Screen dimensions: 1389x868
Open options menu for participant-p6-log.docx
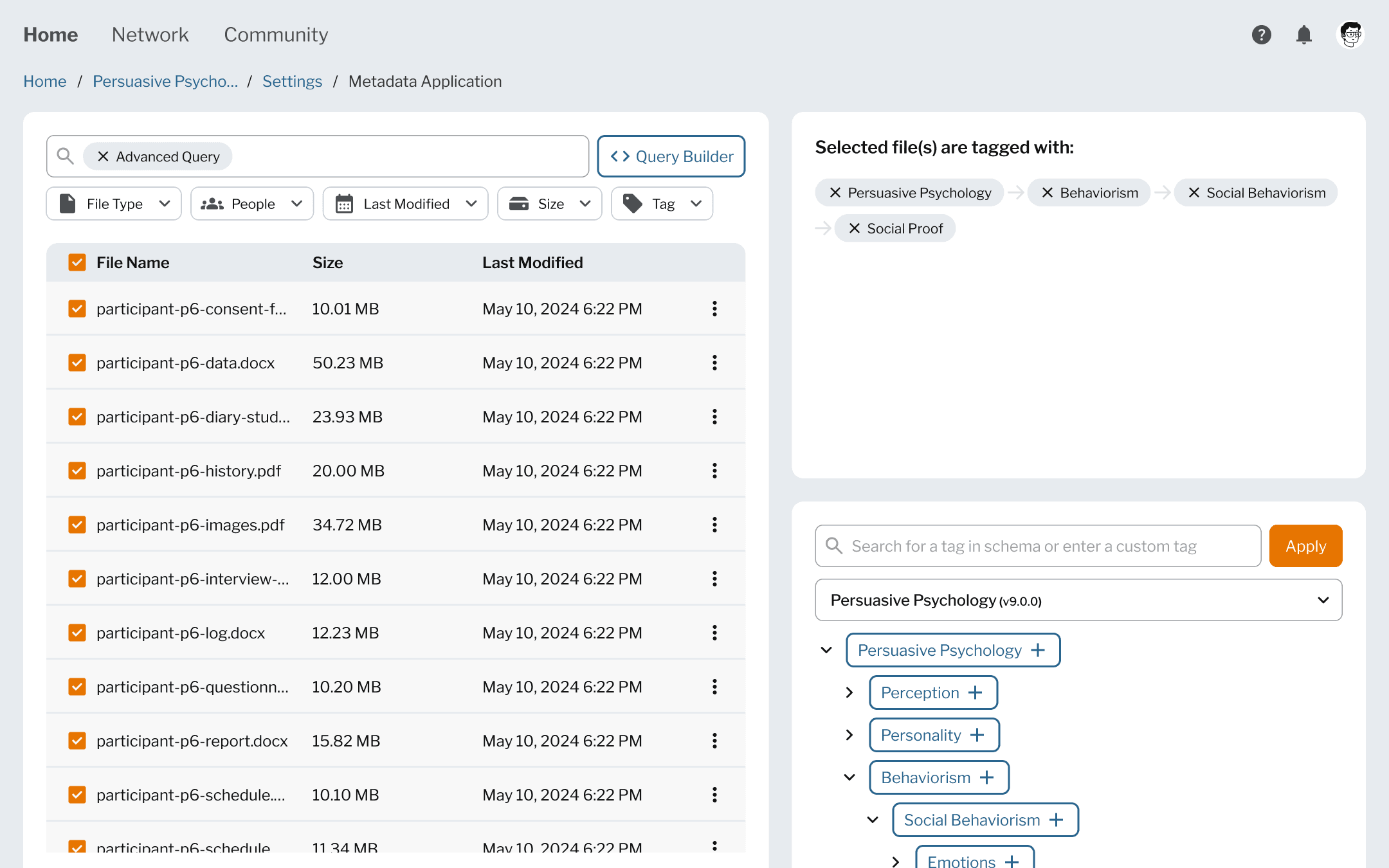pyautogui.click(x=714, y=633)
